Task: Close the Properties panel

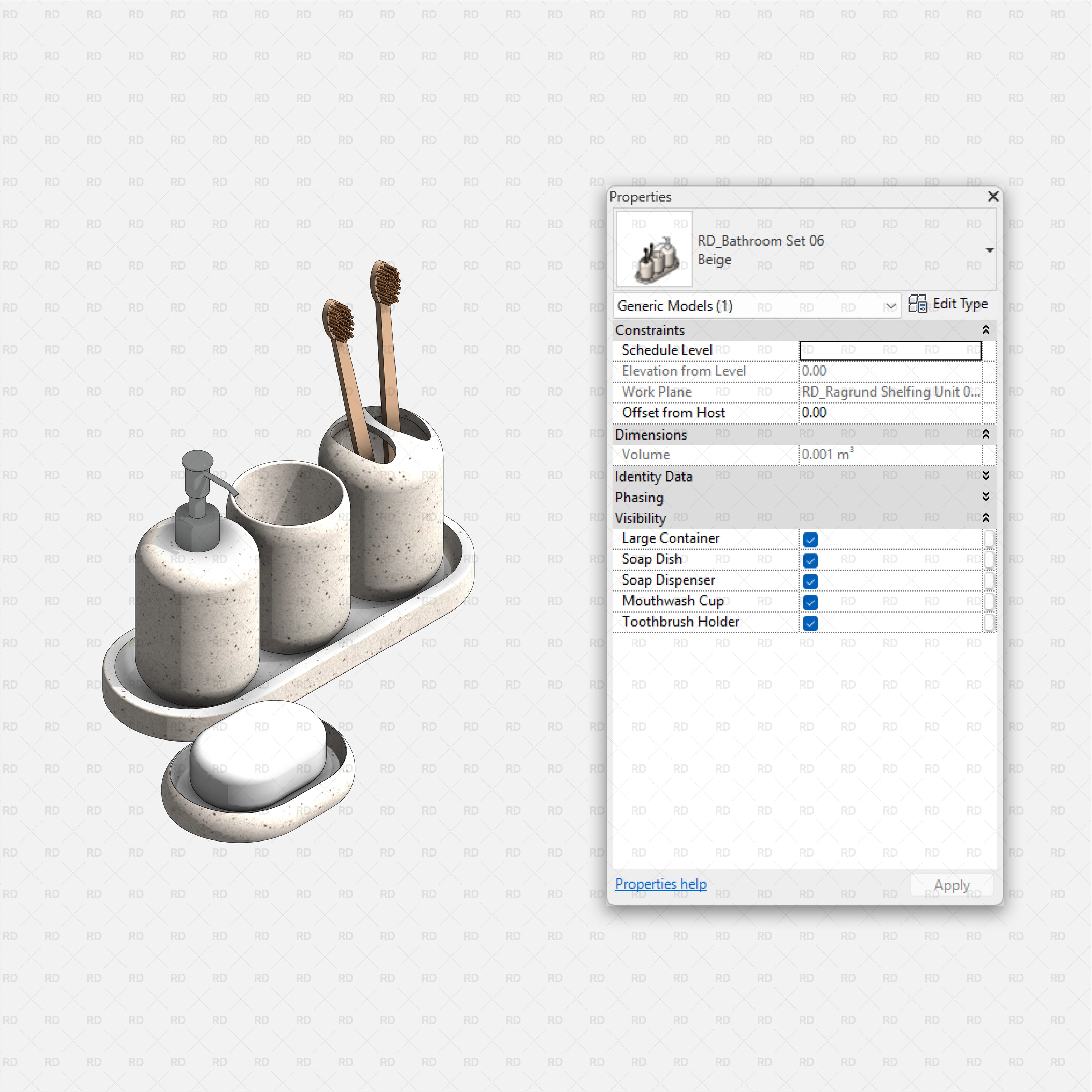Action: click(x=993, y=196)
